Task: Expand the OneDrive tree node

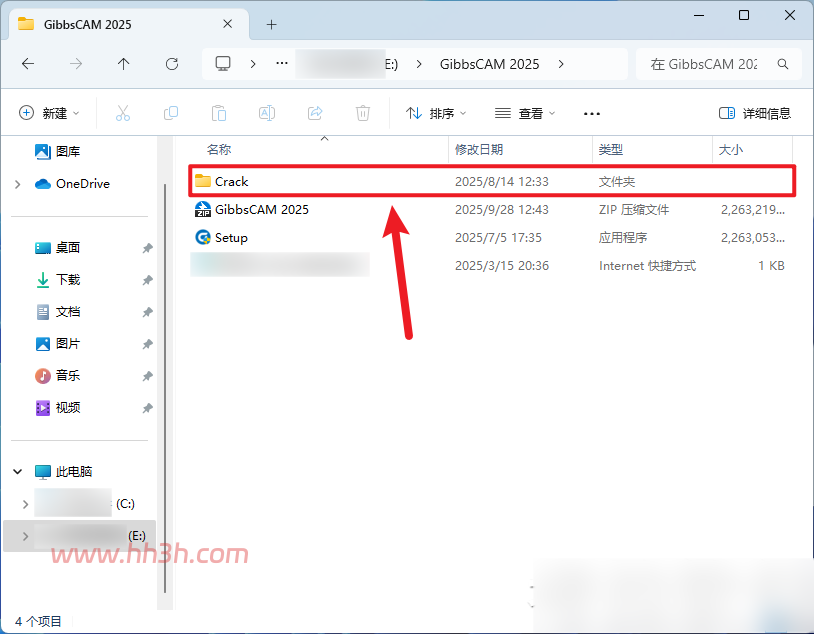Action: 18,184
